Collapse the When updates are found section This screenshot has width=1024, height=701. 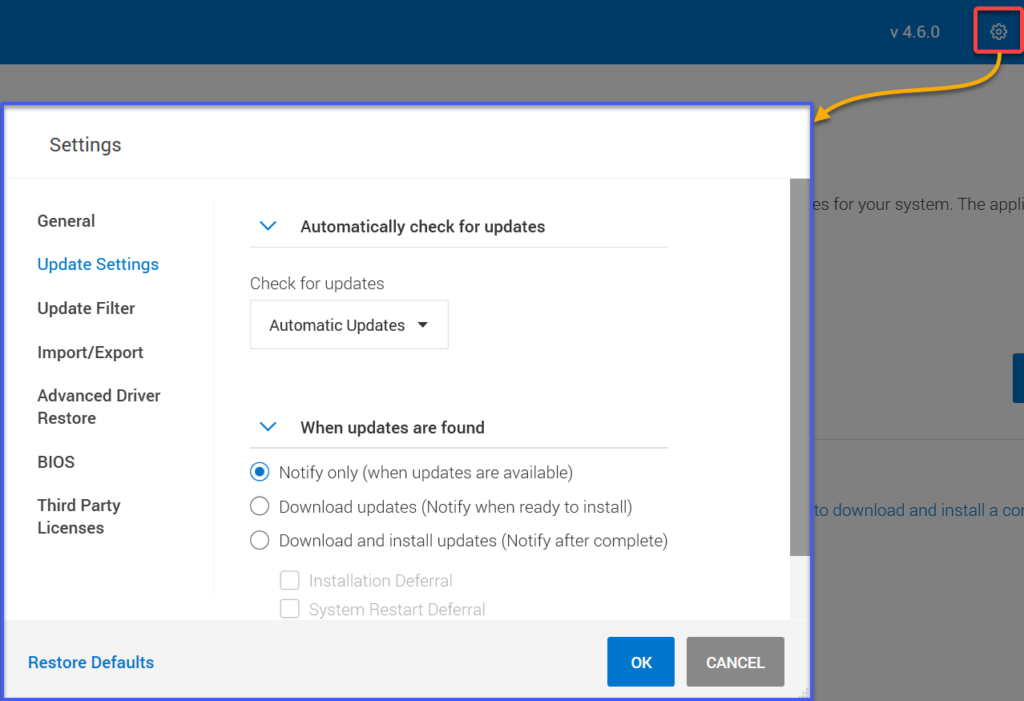[x=267, y=427]
